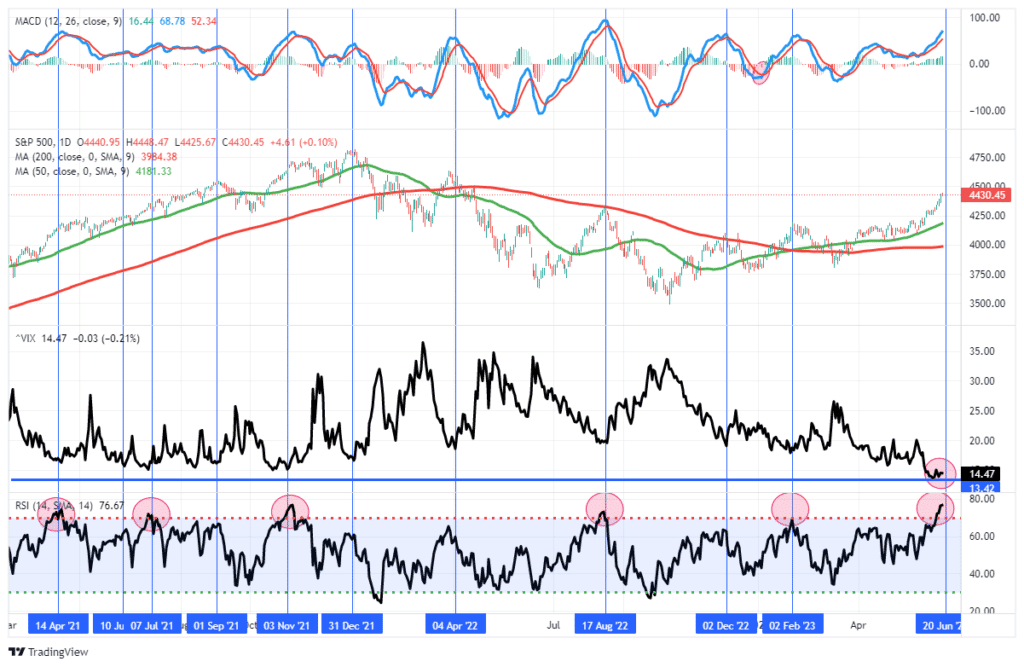Click MACD line value 68.78
1024x667 pixels.
pos(172,21)
